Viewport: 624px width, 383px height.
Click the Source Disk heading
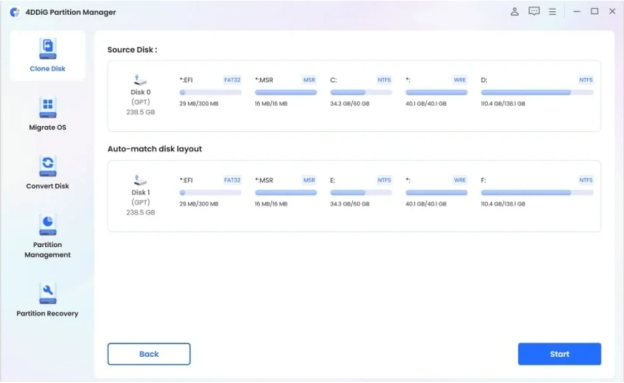[132, 50]
